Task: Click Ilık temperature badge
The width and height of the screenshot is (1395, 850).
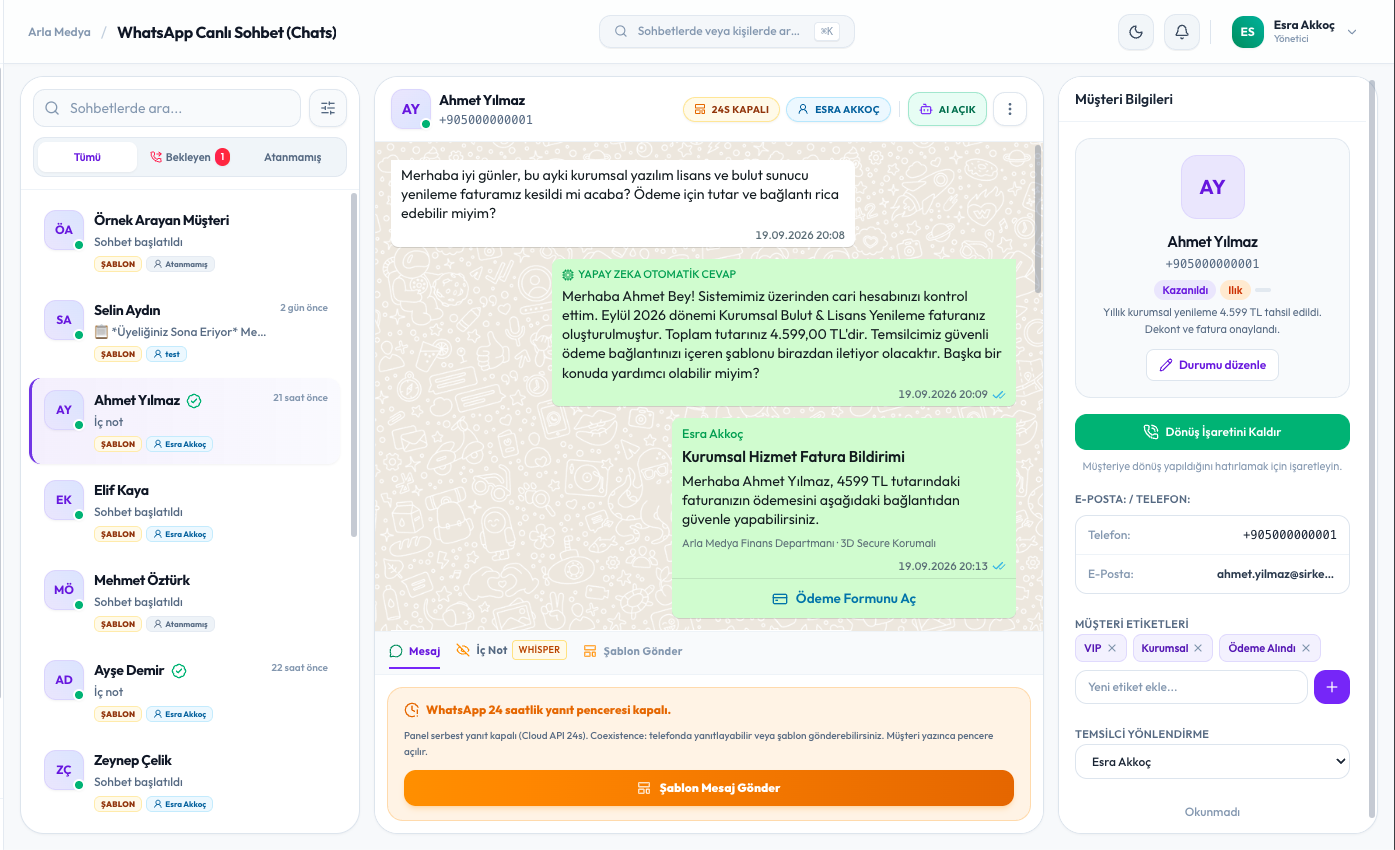Action: [1236, 290]
